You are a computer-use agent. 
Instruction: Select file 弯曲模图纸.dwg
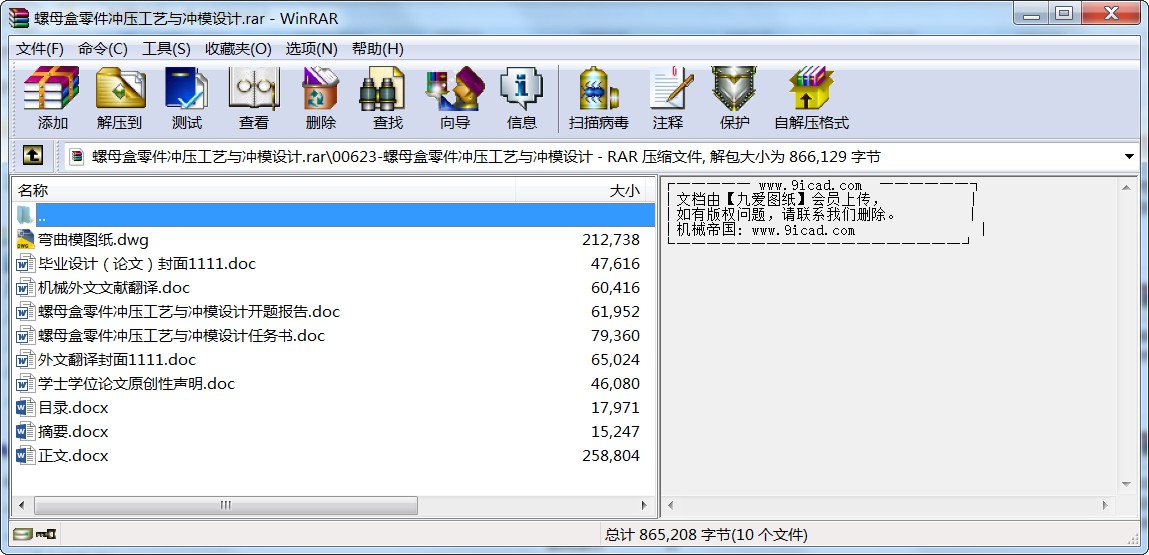click(x=93, y=240)
